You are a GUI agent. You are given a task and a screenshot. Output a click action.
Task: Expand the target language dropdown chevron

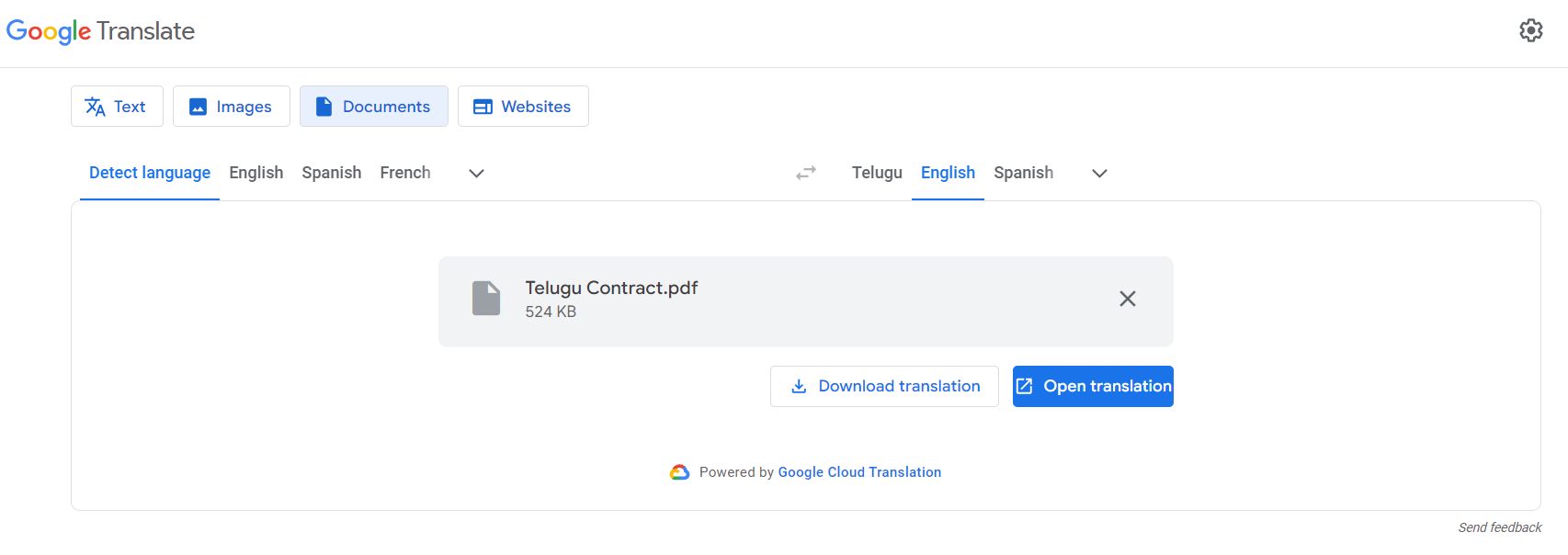tap(1099, 173)
